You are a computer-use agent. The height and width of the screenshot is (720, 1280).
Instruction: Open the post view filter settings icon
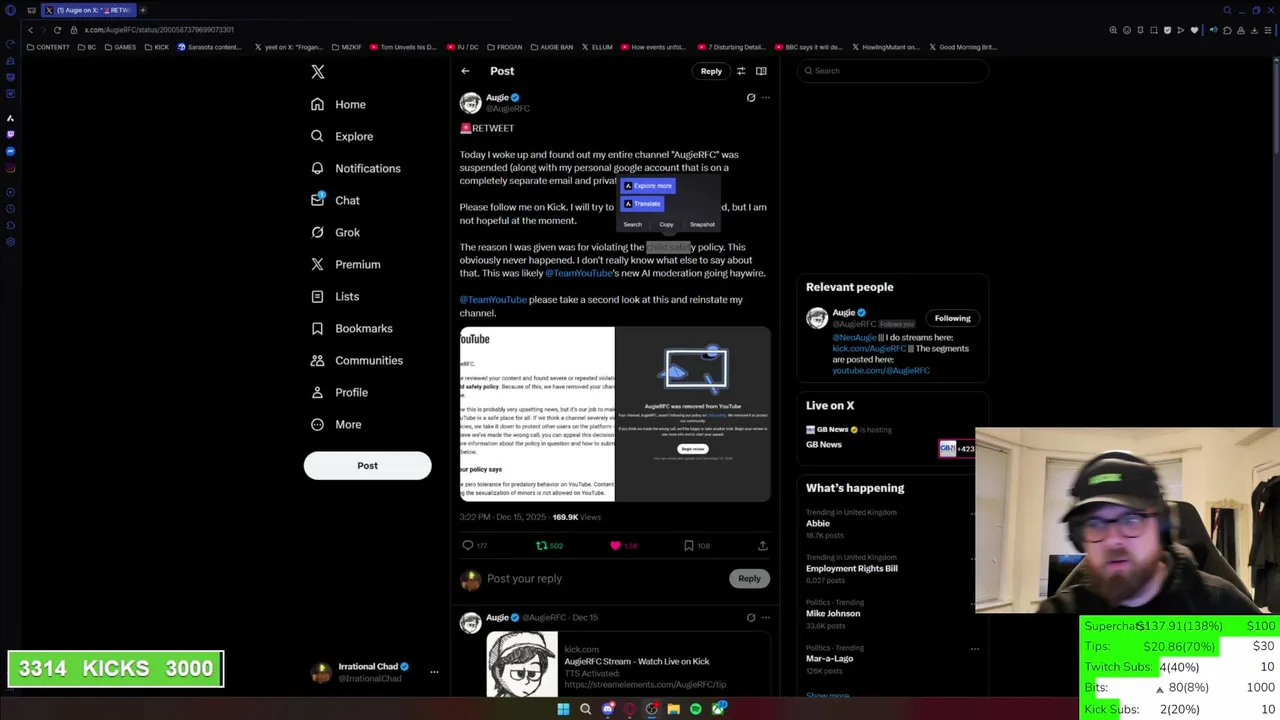[x=741, y=71]
